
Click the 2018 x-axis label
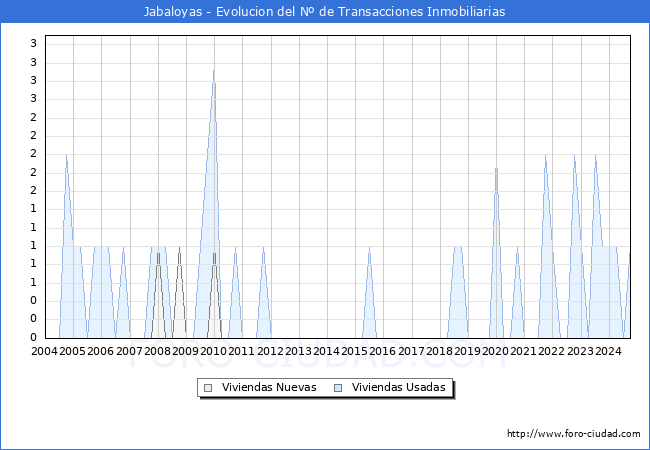[x=439, y=351]
